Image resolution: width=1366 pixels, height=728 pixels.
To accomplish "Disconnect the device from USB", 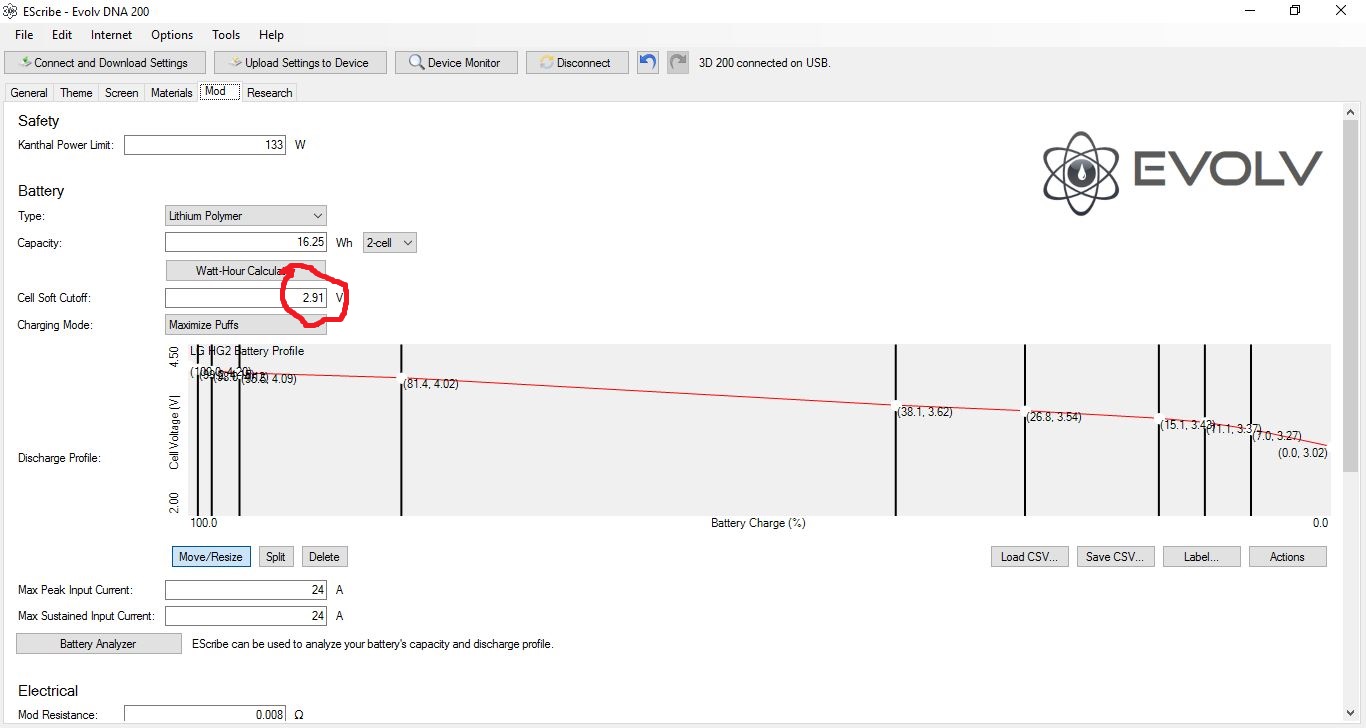I will click(x=576, y=62).
